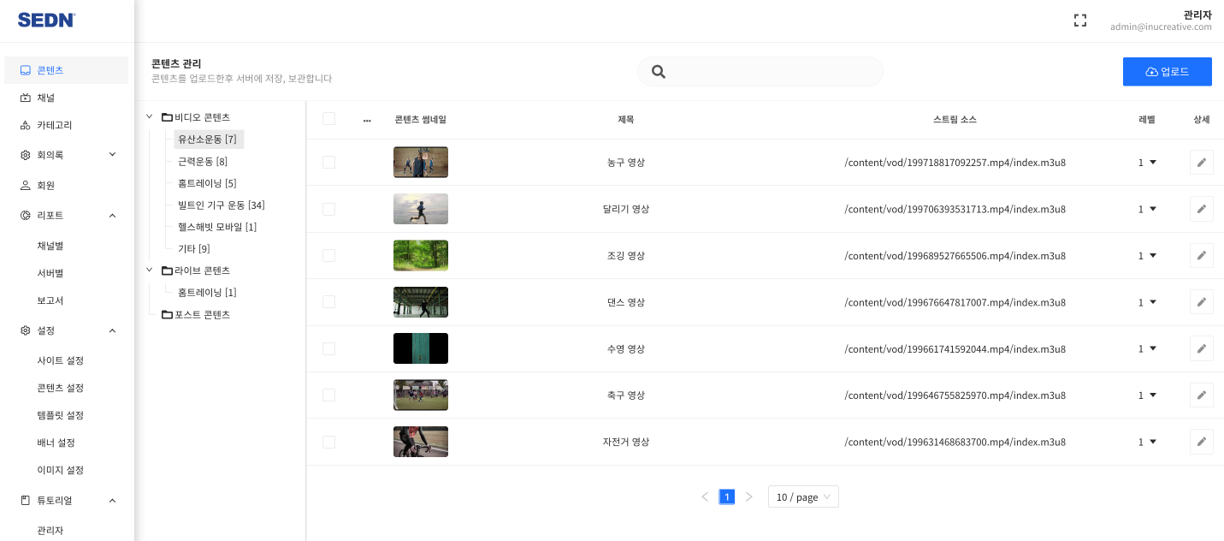Check the 댄스 영상 row checkbox

click(x=329, y=302)
